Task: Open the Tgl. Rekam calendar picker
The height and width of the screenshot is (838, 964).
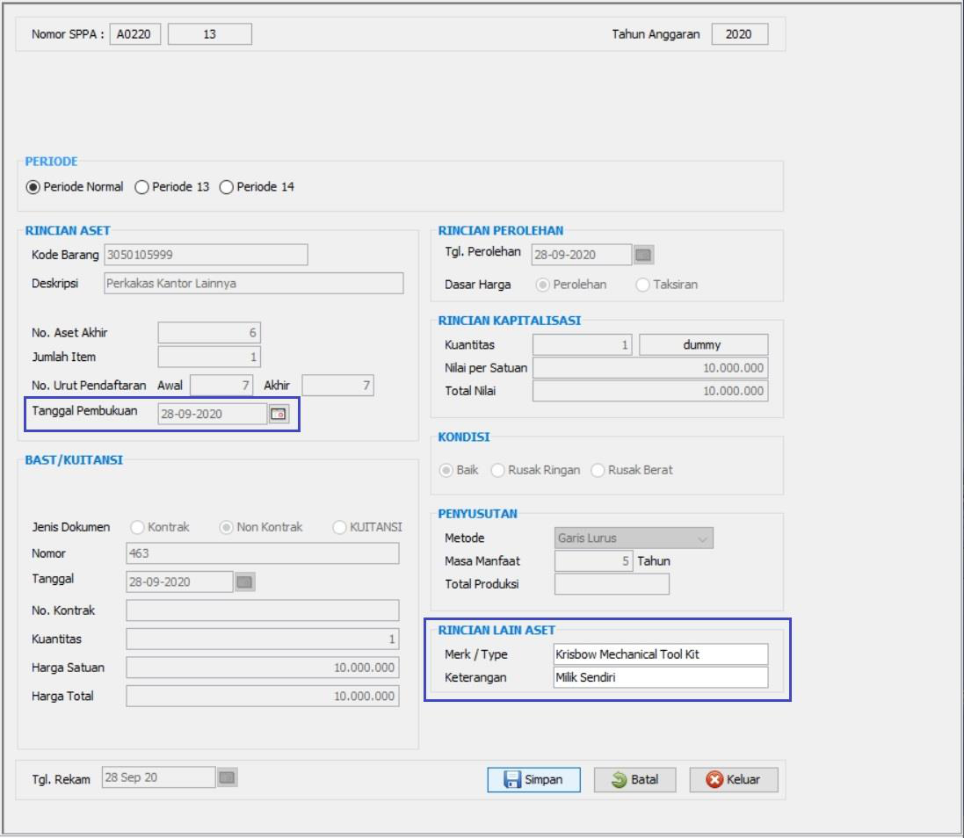Action: 227,777
